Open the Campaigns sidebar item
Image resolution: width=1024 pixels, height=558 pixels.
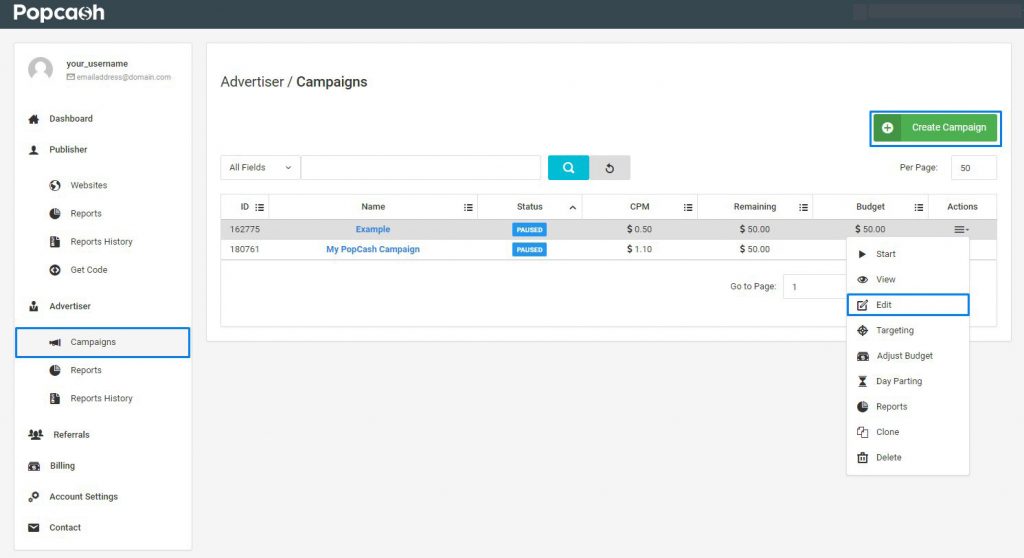point(103,342)
